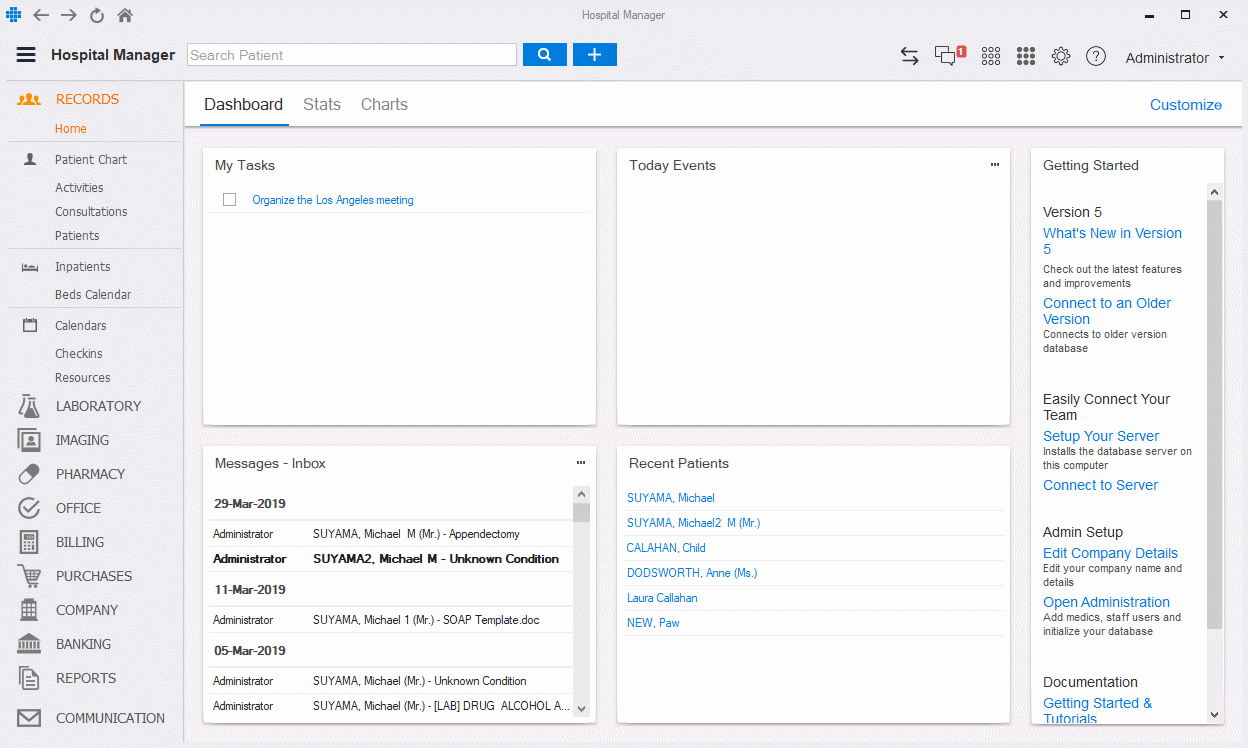Open the Today Events options ellipsis

pyautogui.click(x=994, y=165)
